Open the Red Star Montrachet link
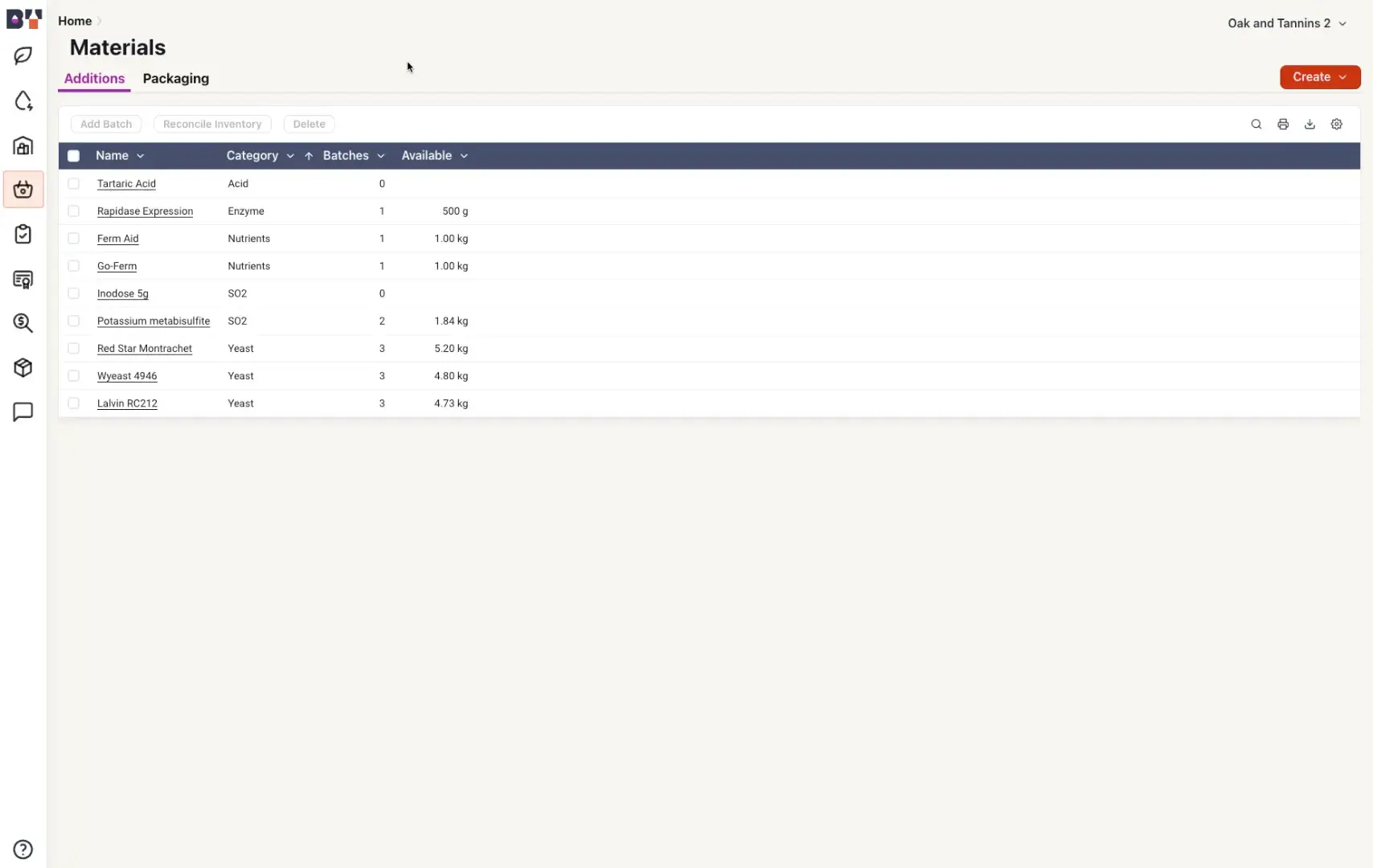 point(144,348)
